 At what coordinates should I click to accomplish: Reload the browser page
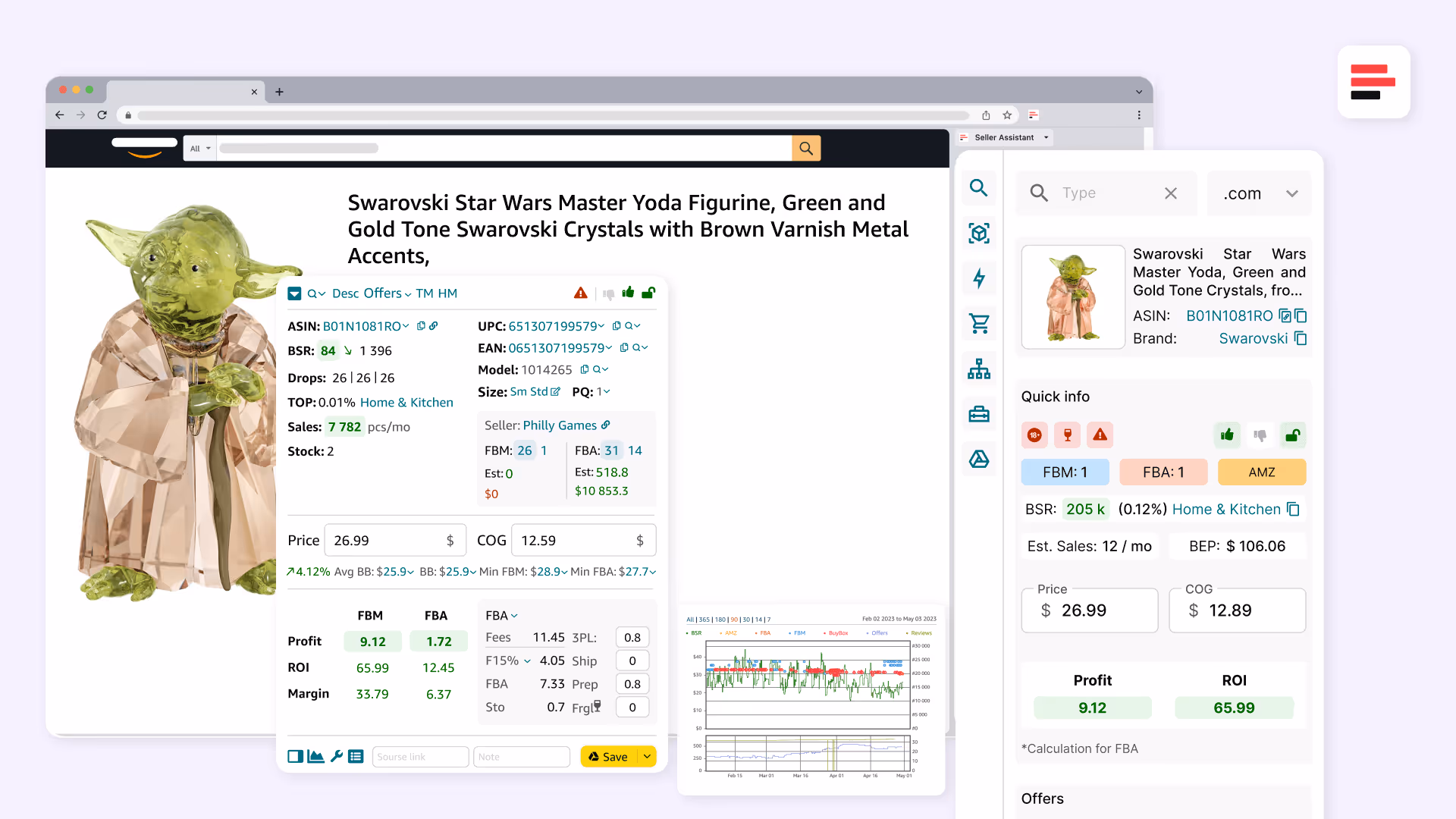pos(102,115)
